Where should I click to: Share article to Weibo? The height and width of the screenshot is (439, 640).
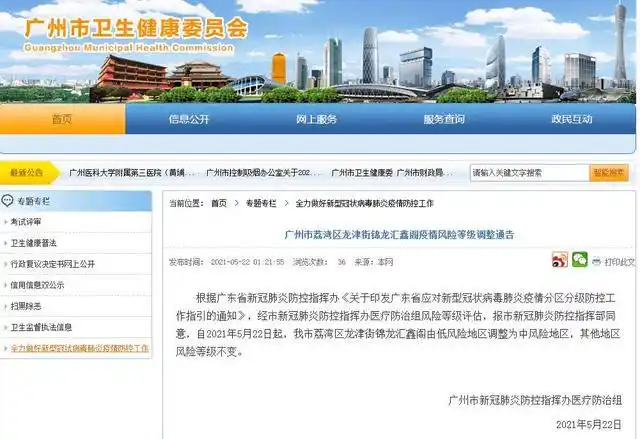point(560,261)
